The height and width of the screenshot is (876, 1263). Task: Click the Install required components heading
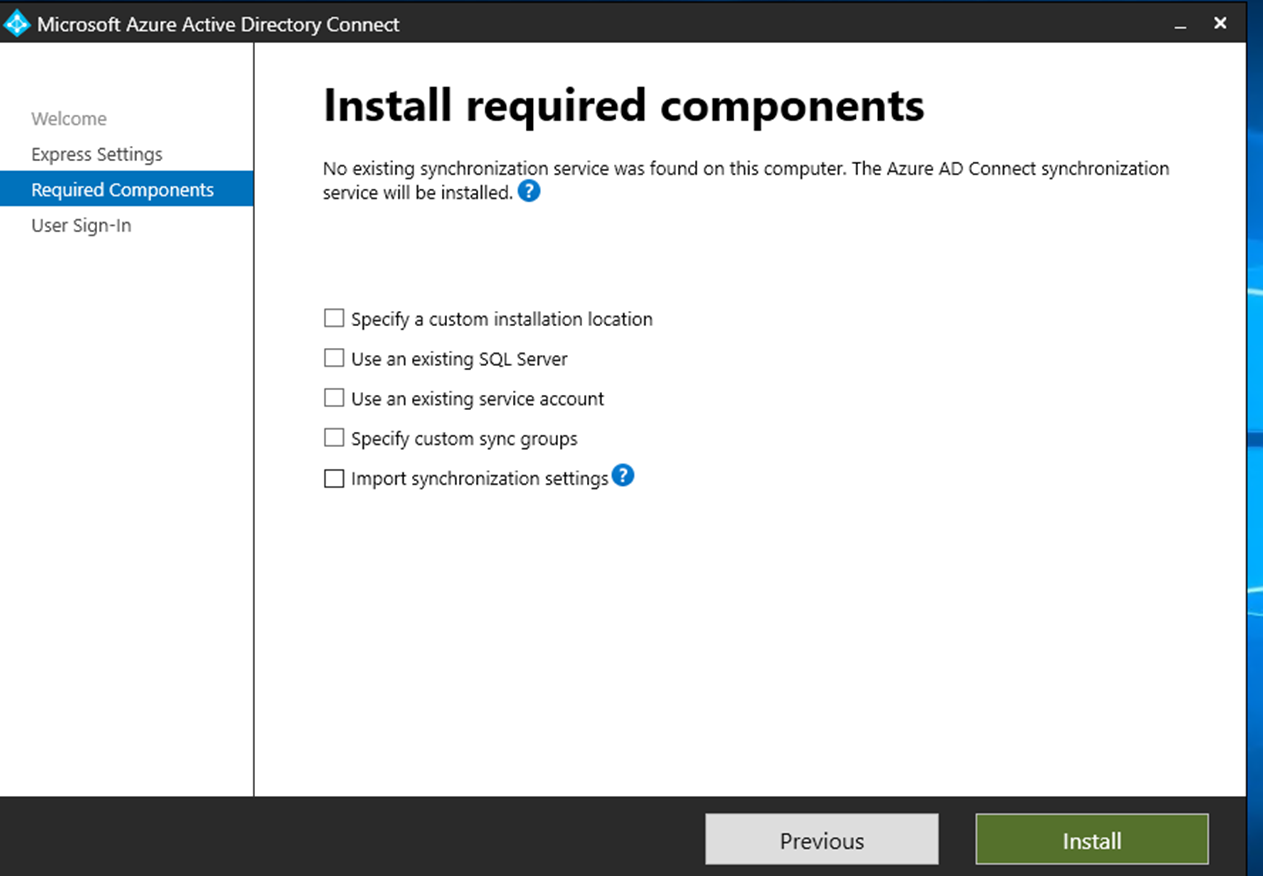click(624, 105)
